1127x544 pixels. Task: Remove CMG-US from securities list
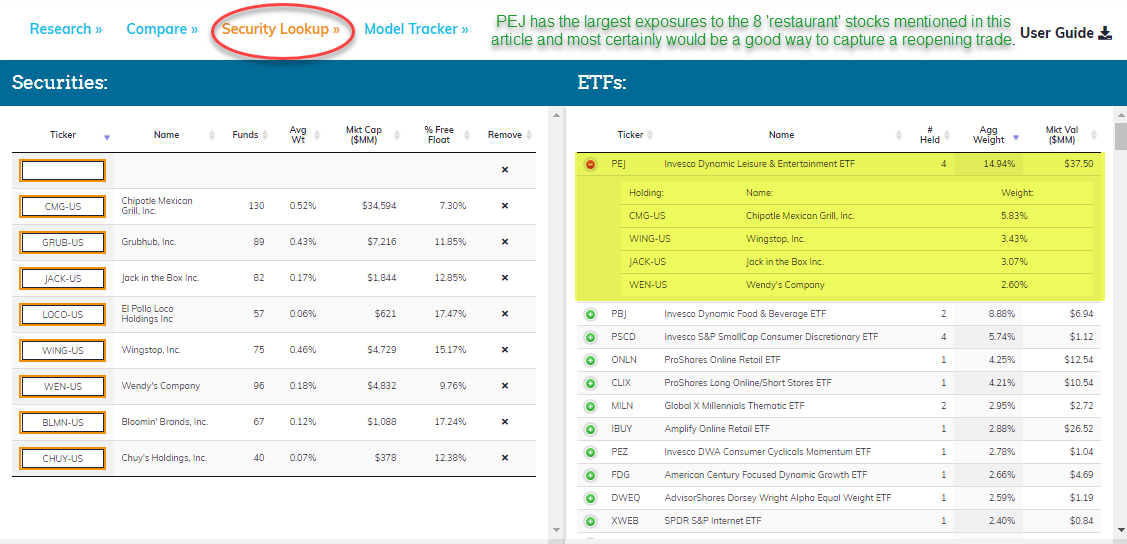pos(505,206)
